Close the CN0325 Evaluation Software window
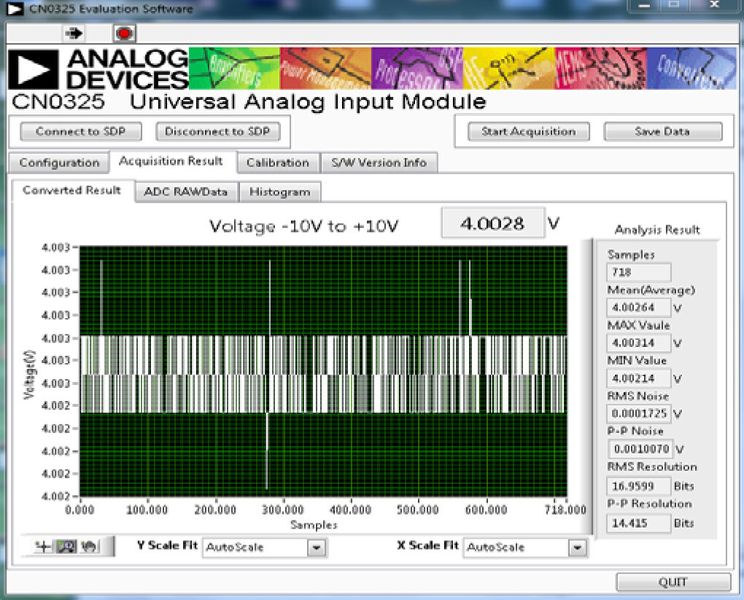The image size is (744, 600). tap(714, 5)
